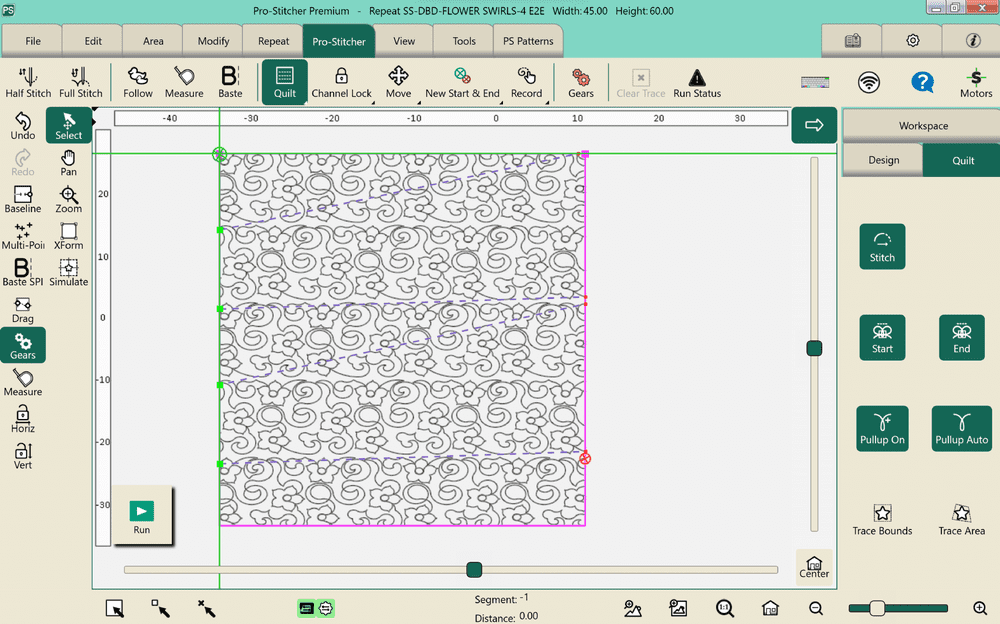Image resolution: width=1000 pixels, height=624 pixels.
Task: Toggle the Select tool in the left sidebar
Action: pos(67,126)
